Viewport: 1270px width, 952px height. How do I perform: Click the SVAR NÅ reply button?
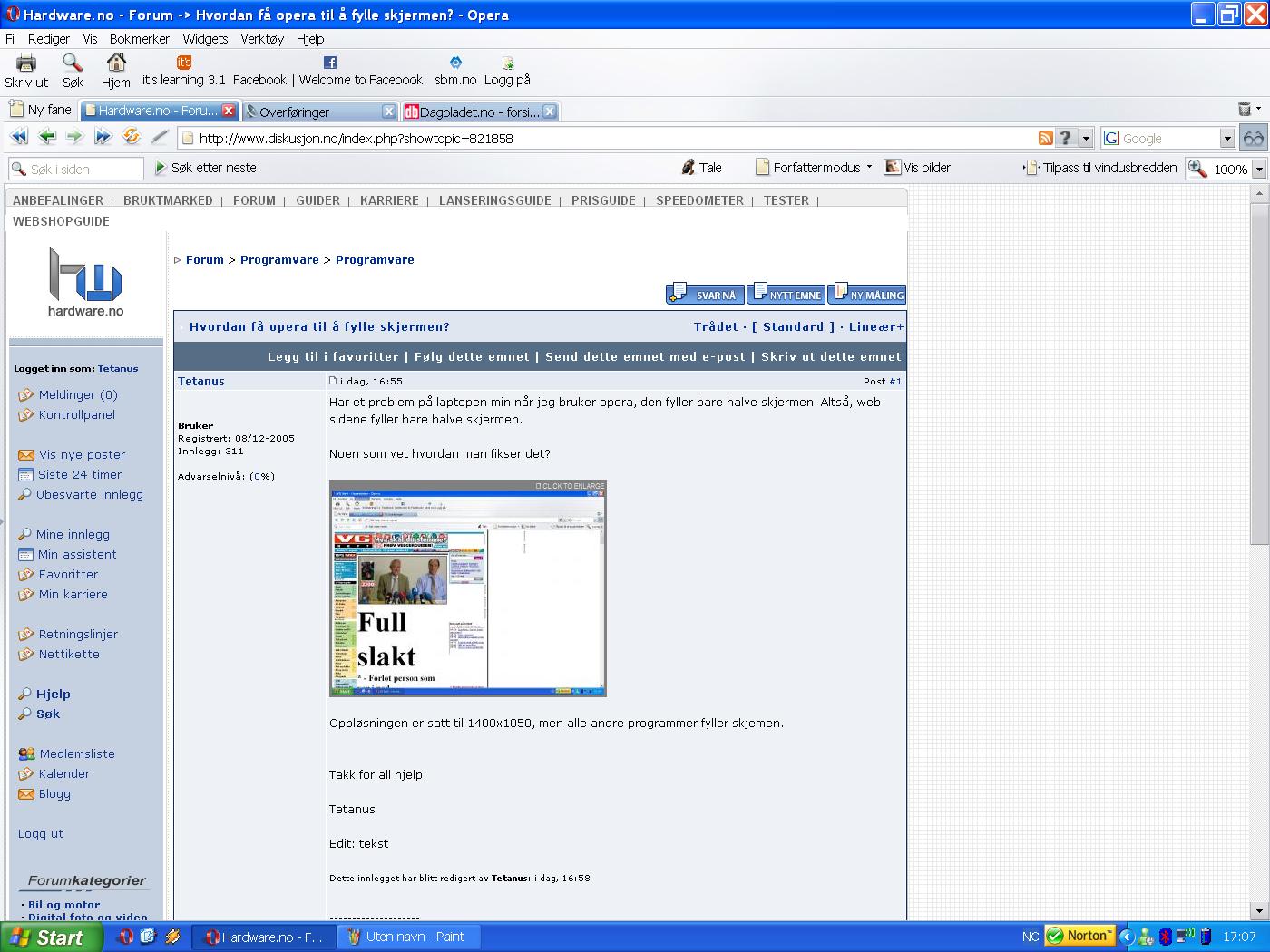click(705, 294)
